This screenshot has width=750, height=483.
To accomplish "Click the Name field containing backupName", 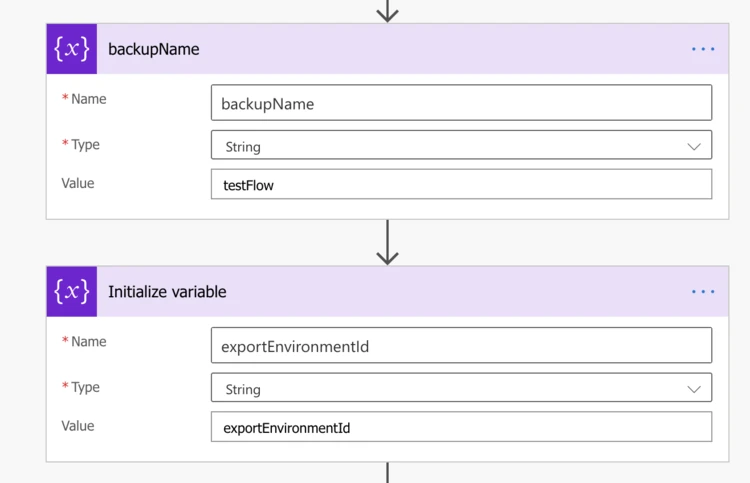I will [460, 103].
